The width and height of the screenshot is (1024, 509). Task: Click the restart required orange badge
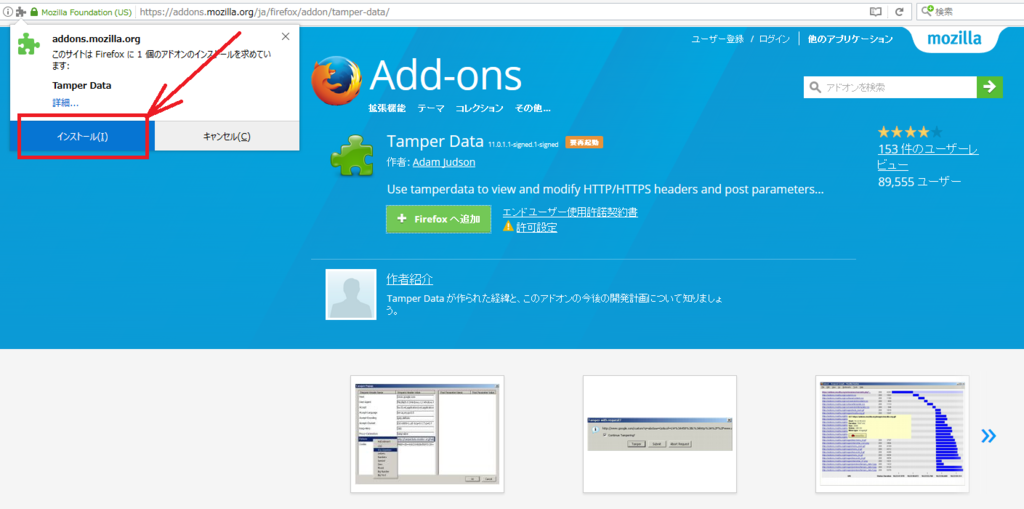pyautogui.click(x=584, y=142)
